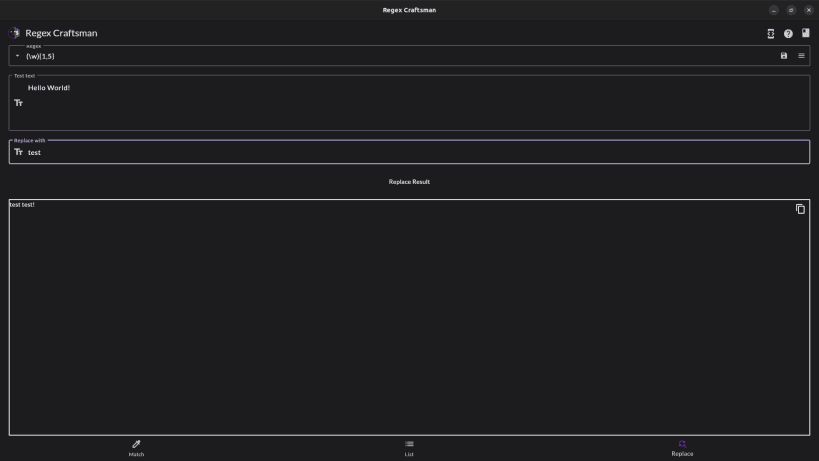This screenshot has width=819, height=461.
Task: Save the regex with the floppy disk icon
Action: tap(783, 56)
